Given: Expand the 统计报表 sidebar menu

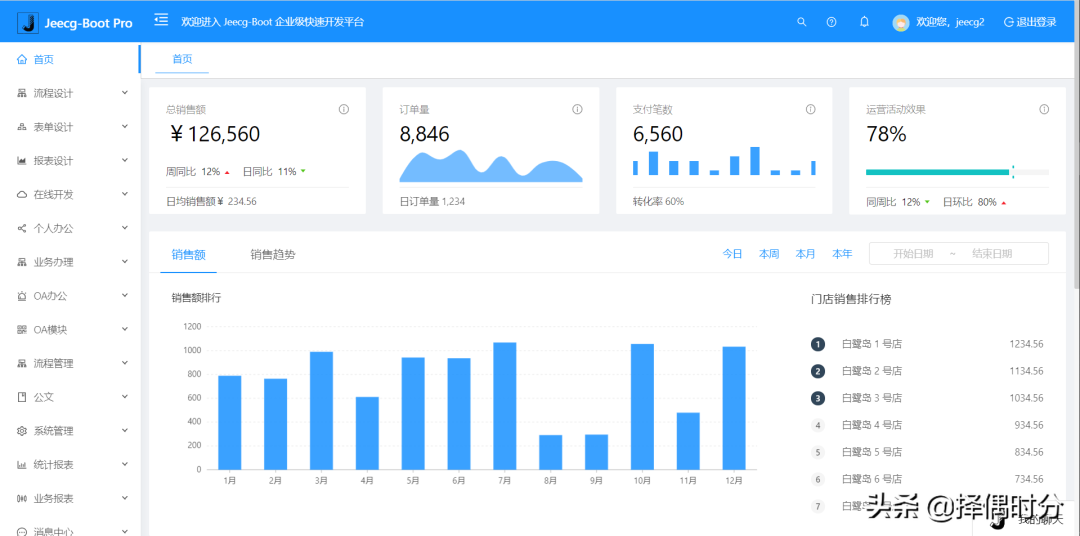Looking at the screenshot, I should (x=68, y=465).
